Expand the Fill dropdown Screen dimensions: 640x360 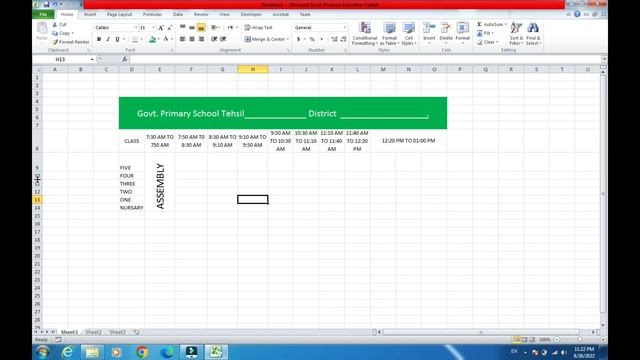493,33
